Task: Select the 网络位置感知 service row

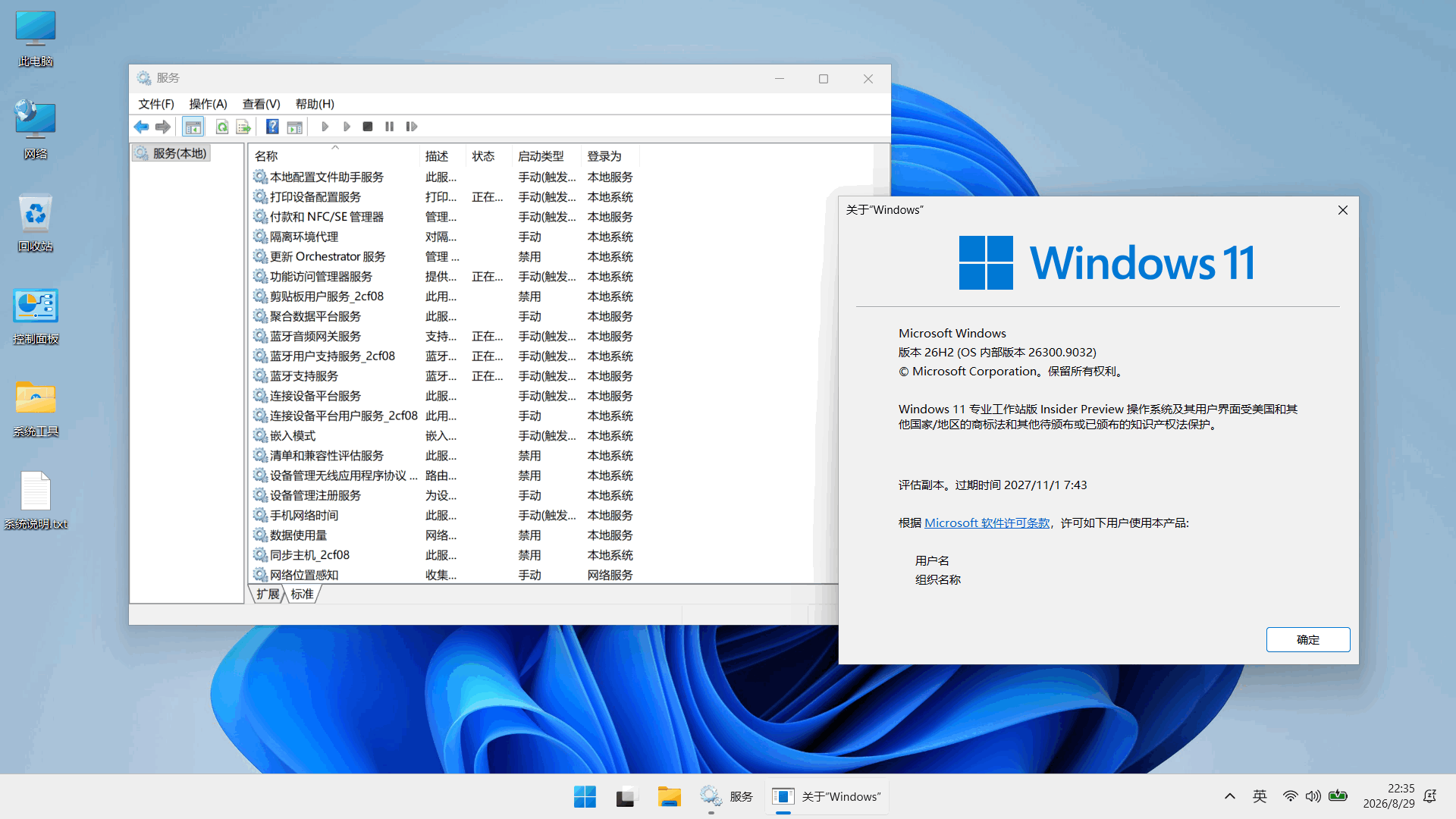Action: point(445,575)
